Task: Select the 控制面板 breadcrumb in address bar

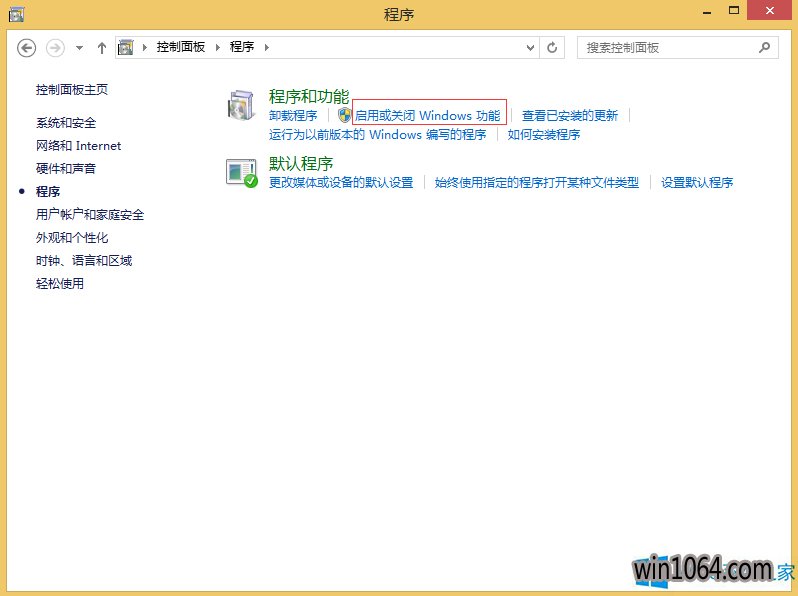Action: coord(181,47)
